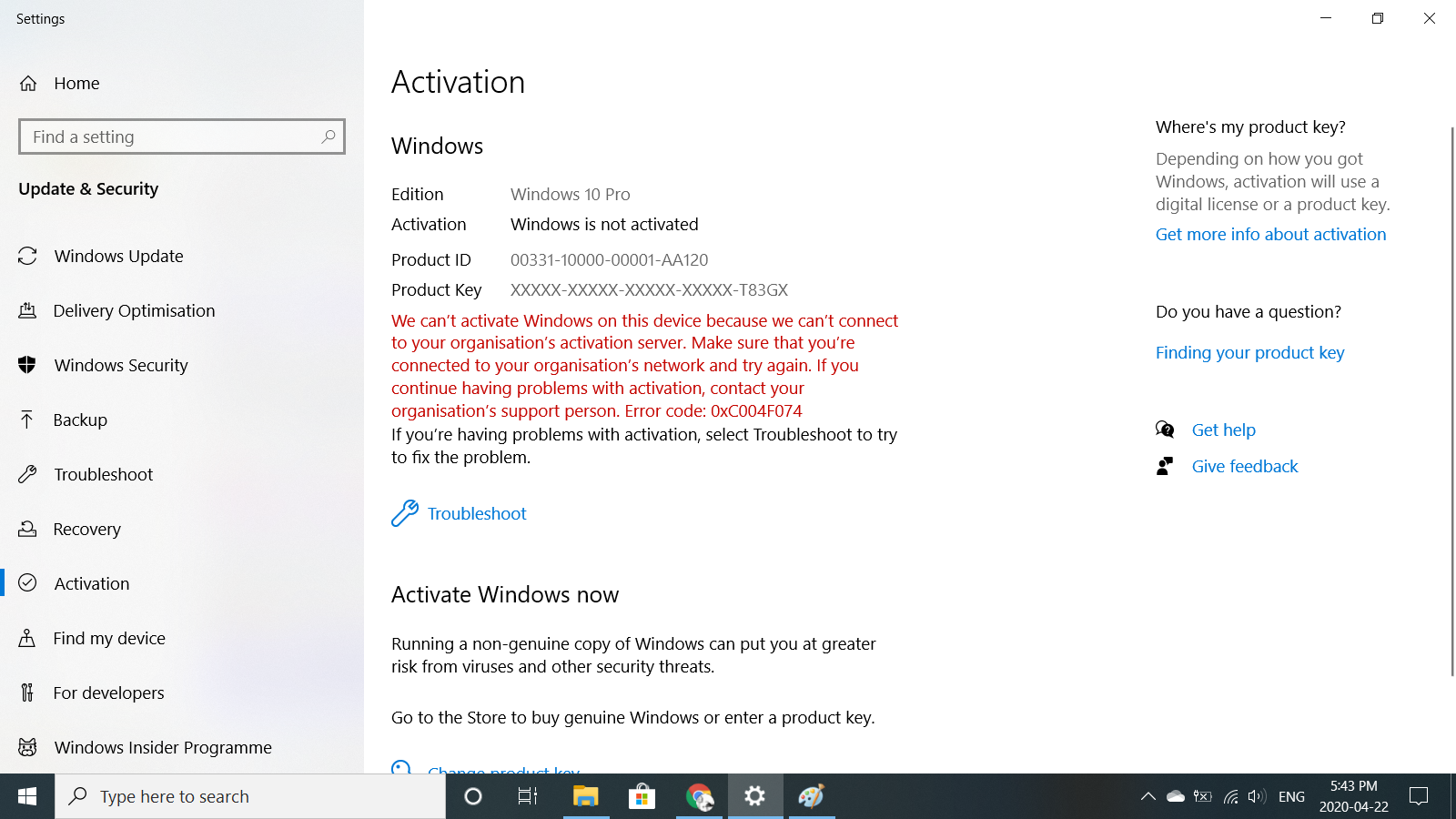Show hidden system tray icons

coord(1148,796)
